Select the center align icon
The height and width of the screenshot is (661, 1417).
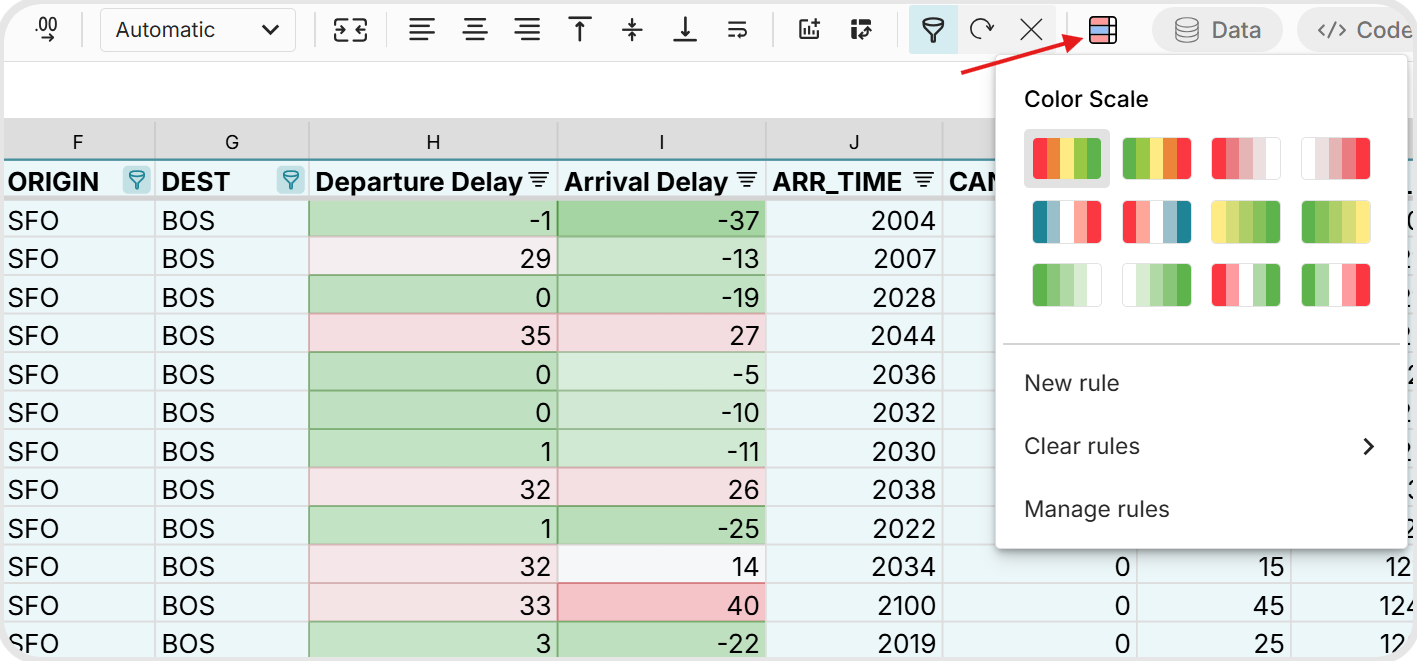[x=475, y=29]
